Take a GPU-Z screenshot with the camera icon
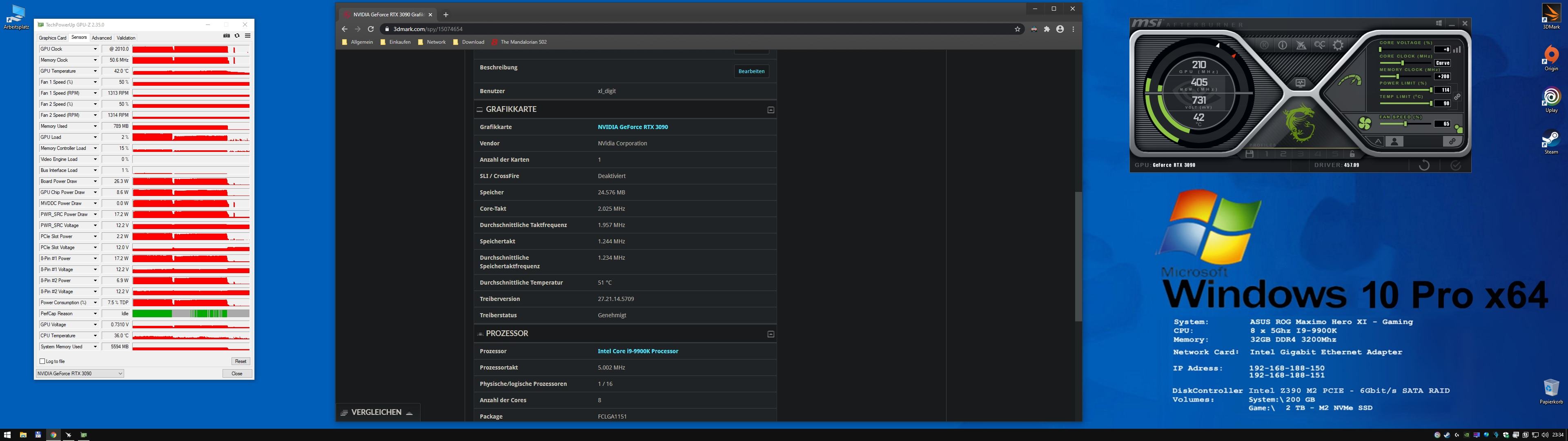The width and height of the screenshot is (1568, 441). coord(227,36)
